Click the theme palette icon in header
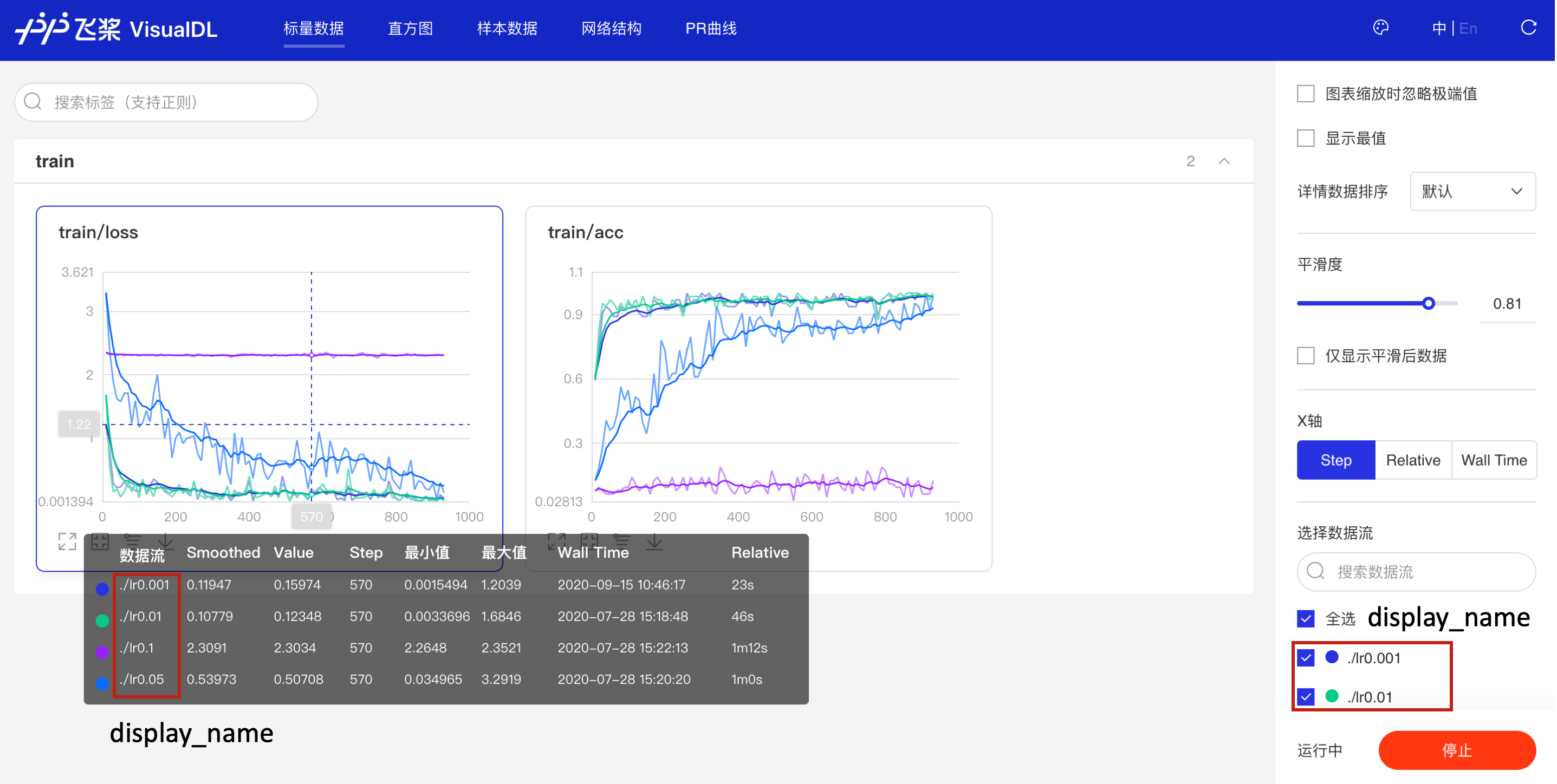The height and width of the screenshot is (784, 1557). pos(1380,28)
